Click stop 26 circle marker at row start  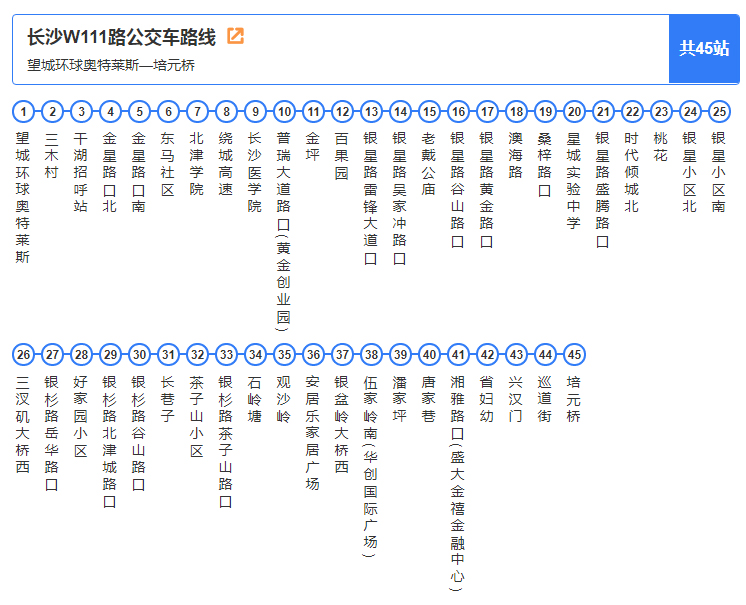[24, 354]
